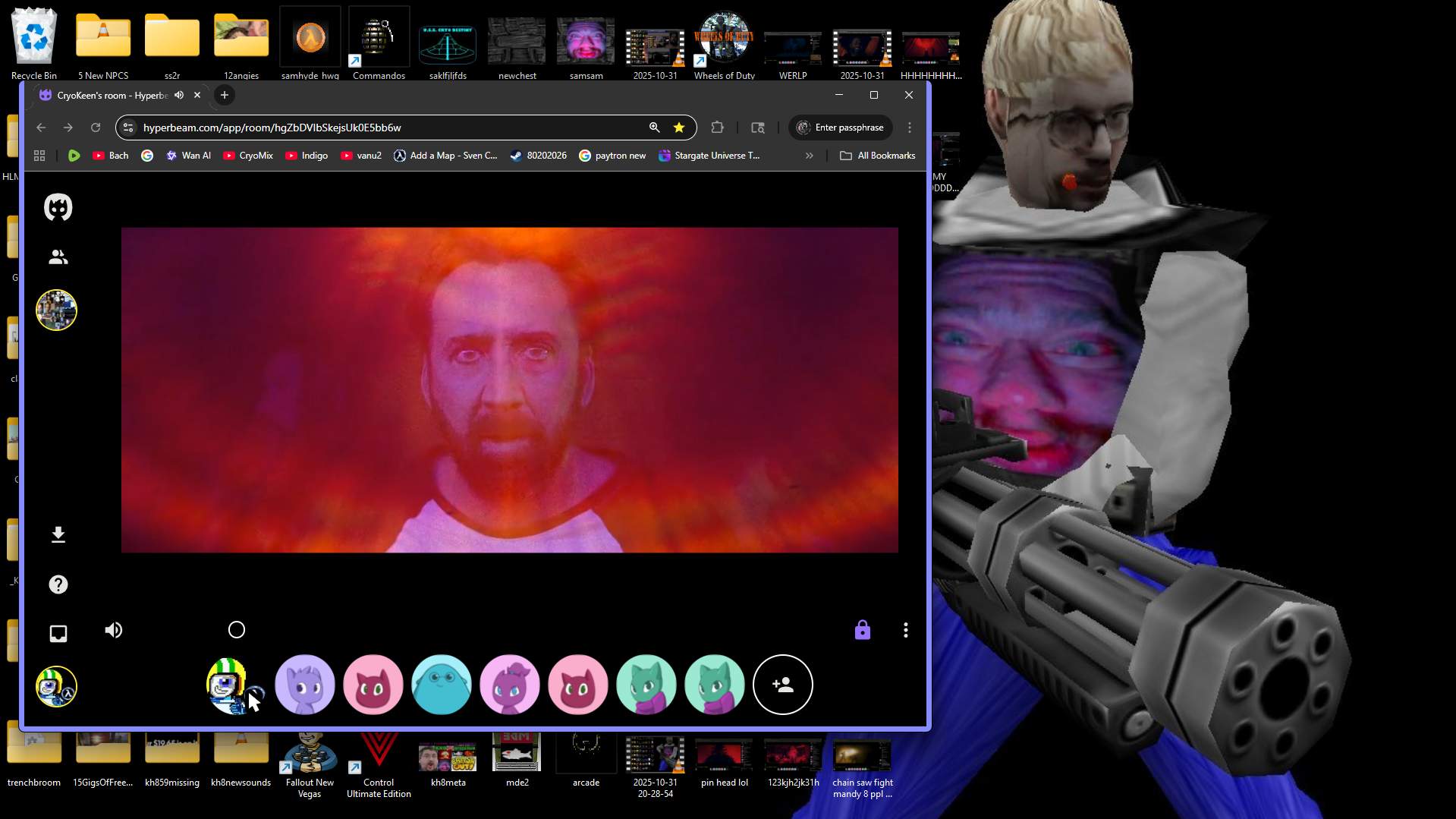
Task: Click the zoom magnifier icon in address bar
Action: click(x=654, y=128)
